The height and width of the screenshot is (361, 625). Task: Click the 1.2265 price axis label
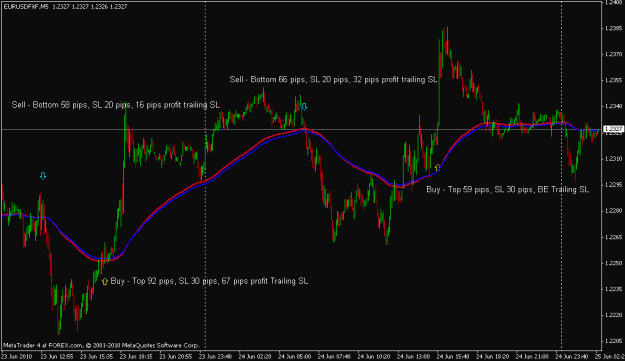614,237
